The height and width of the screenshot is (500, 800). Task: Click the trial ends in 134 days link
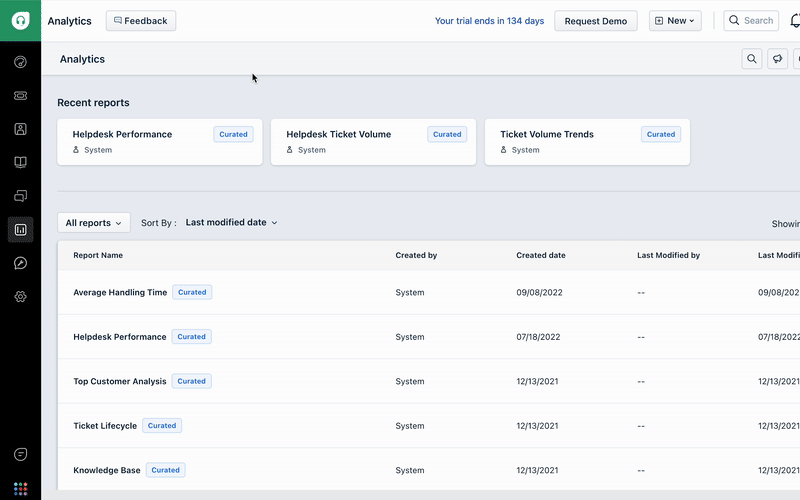click(x=489, y=21)
